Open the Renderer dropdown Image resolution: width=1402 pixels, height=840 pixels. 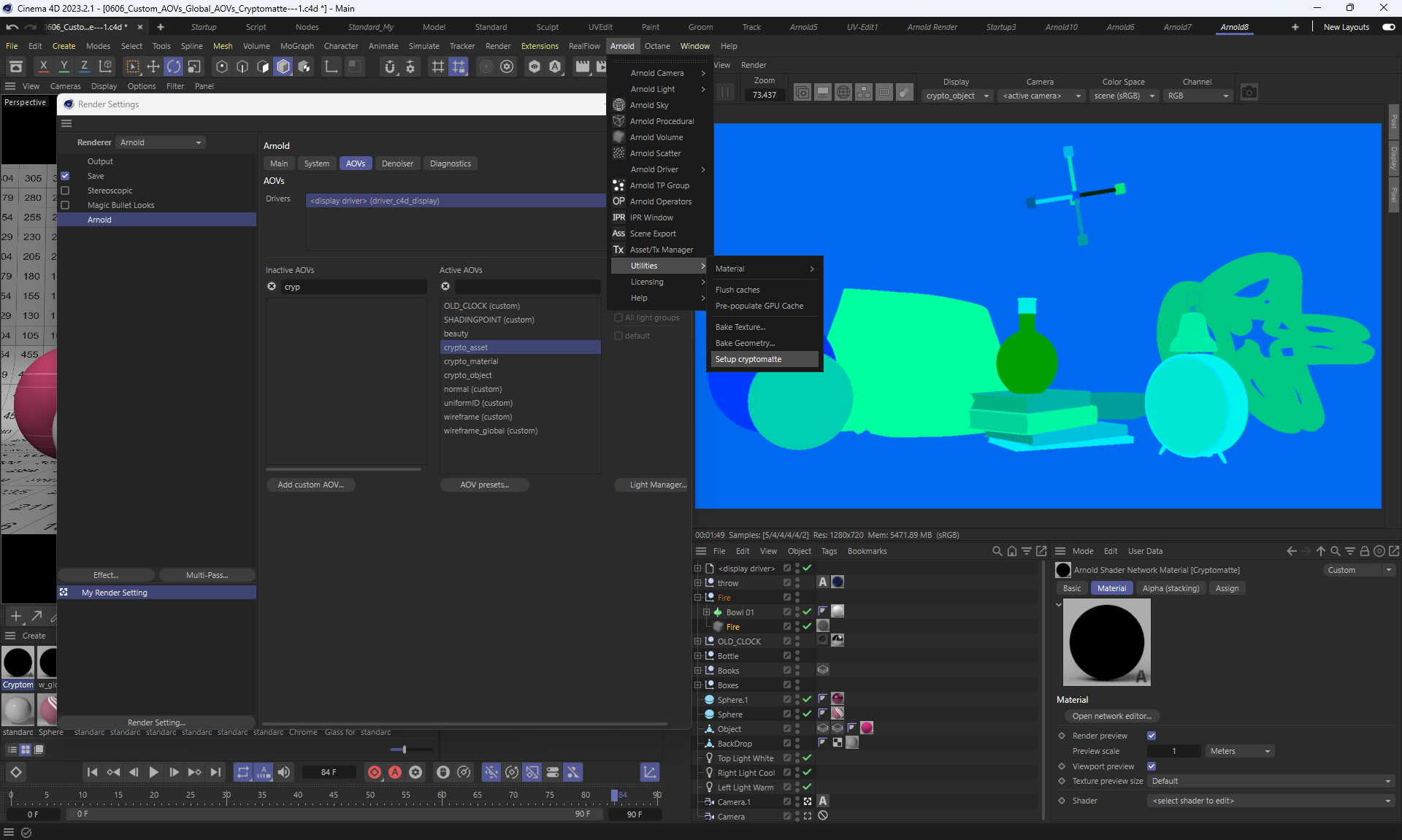point(161,142)
